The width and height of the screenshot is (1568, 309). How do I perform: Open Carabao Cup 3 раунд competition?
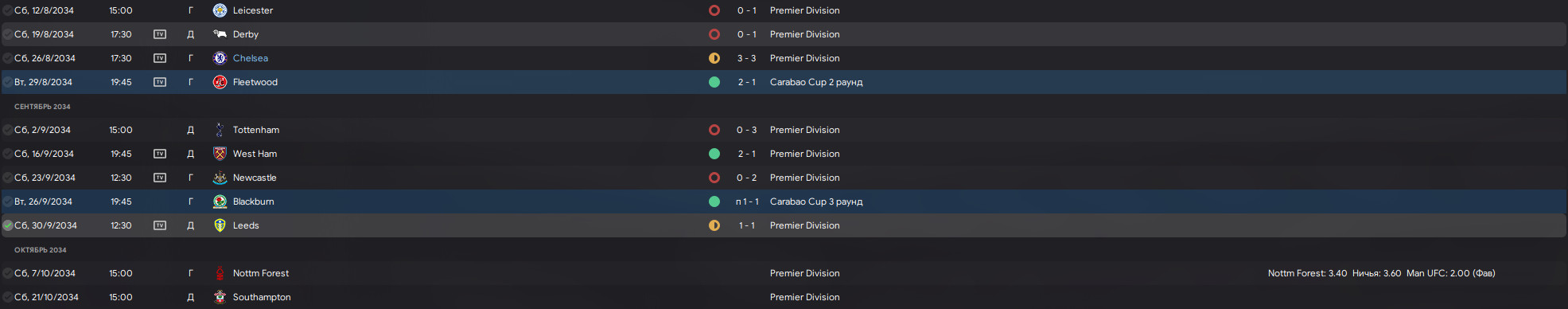[x=816, y=201]
